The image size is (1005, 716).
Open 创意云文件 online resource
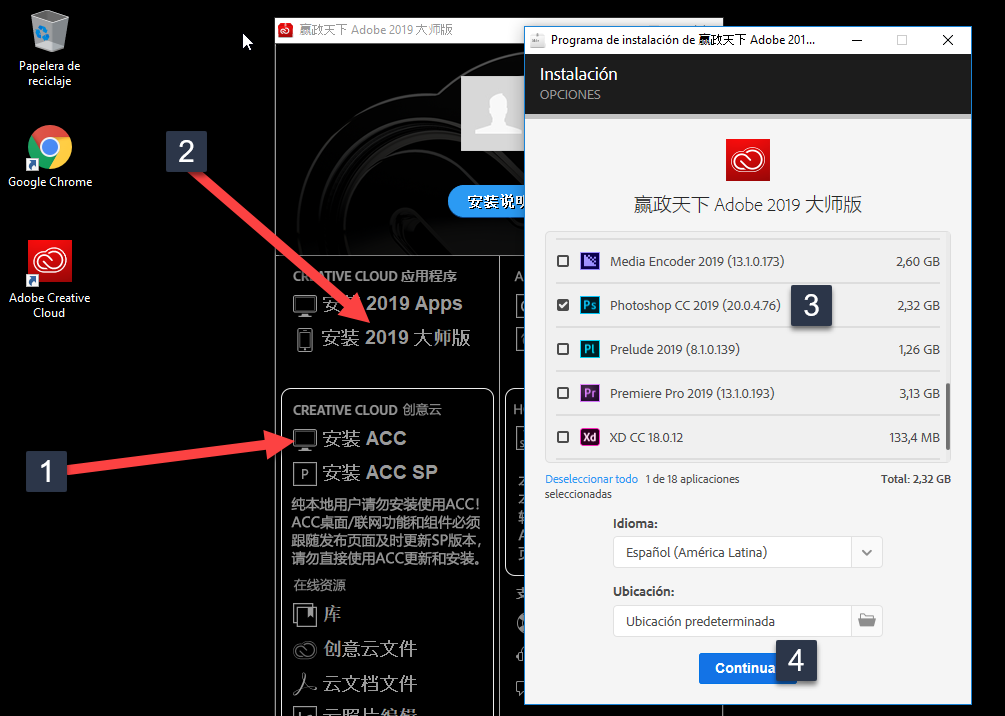[370, 649]
